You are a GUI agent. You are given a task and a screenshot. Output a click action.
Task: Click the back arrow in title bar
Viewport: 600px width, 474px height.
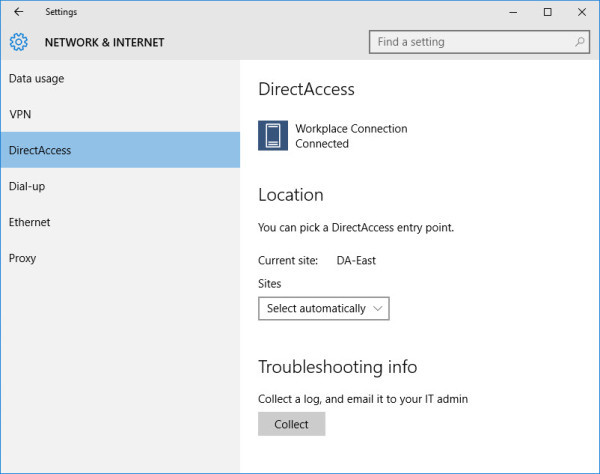pos(18,12)
